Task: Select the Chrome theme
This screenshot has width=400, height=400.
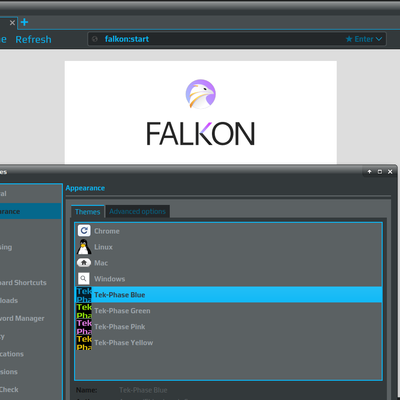Action: 229,231
